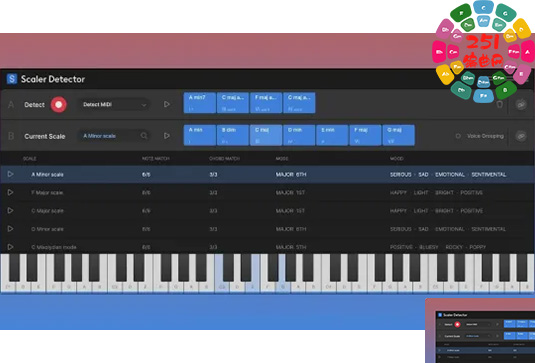Image resolution: width=535 pixels, height=363 pixels.
Task: Click the Detect label in row A
Action: pyautogui.click(x=34, y=105)
